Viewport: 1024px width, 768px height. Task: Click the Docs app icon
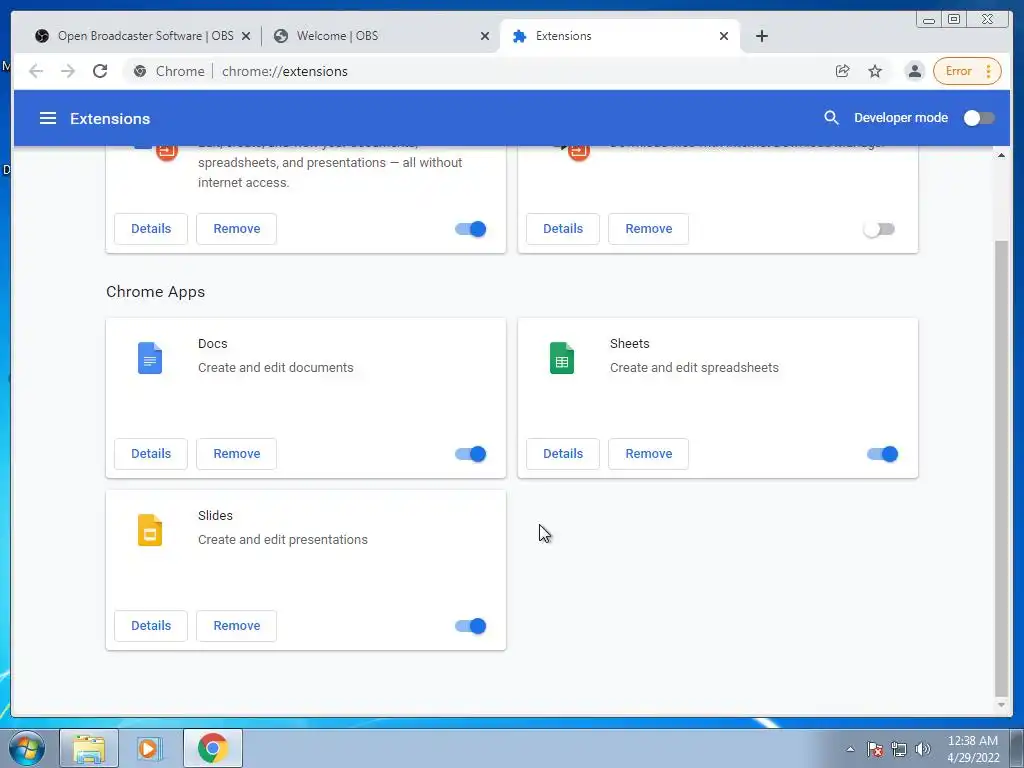[x=150, y=358]
